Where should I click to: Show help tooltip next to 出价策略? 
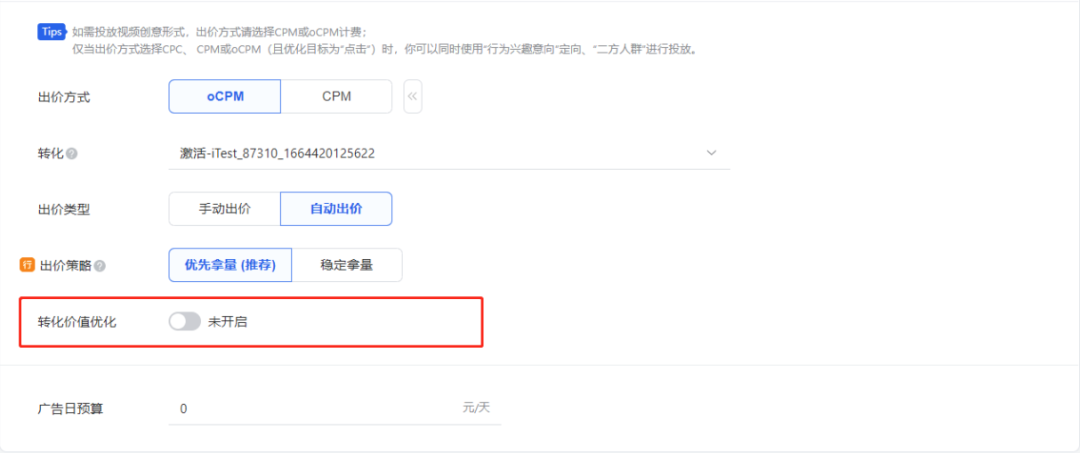(x=100, y=266)
